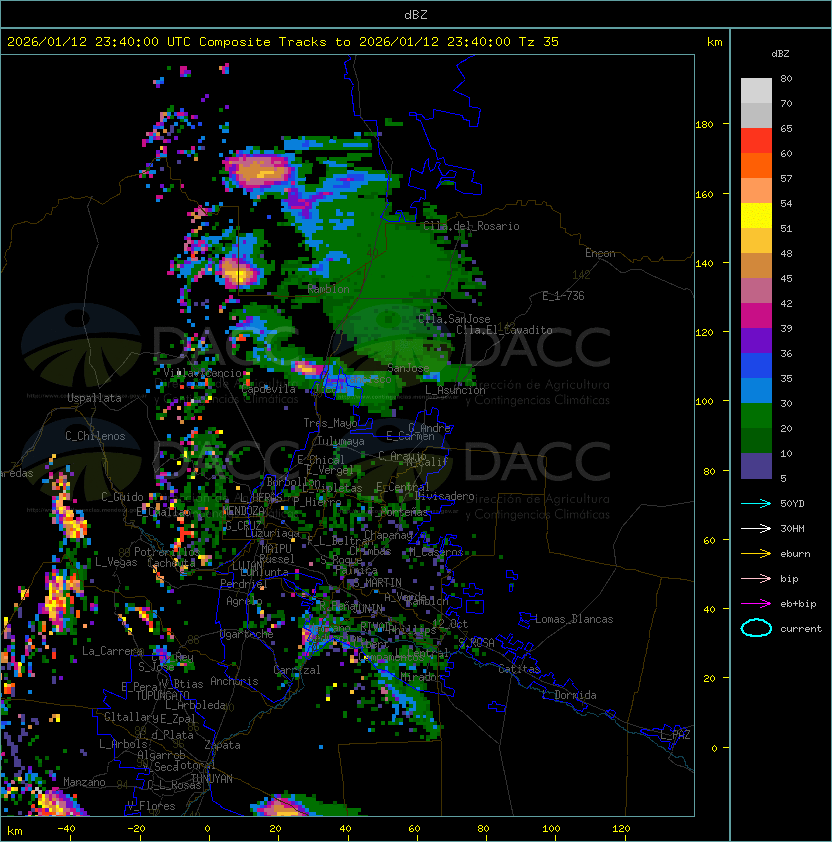Select the dark orange 60 dBZ block

click(756, 165)
